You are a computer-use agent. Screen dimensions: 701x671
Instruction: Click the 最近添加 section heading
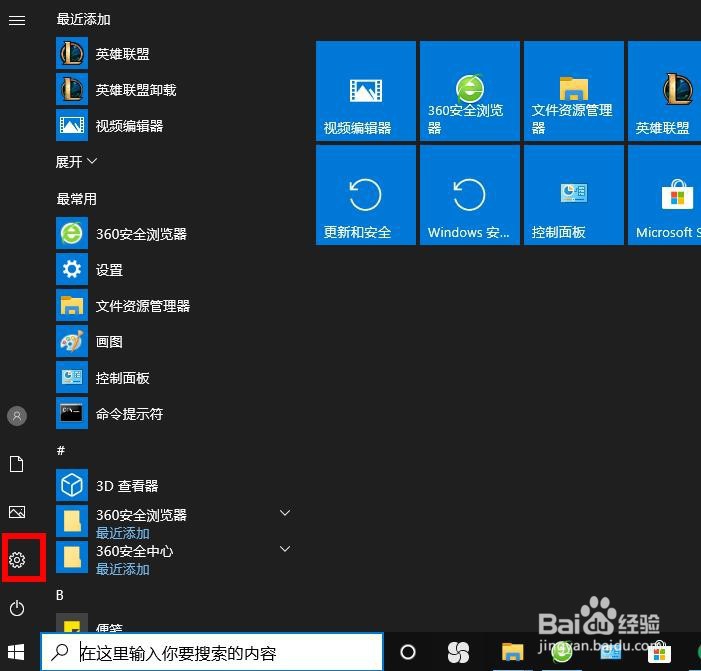point(83,19)
